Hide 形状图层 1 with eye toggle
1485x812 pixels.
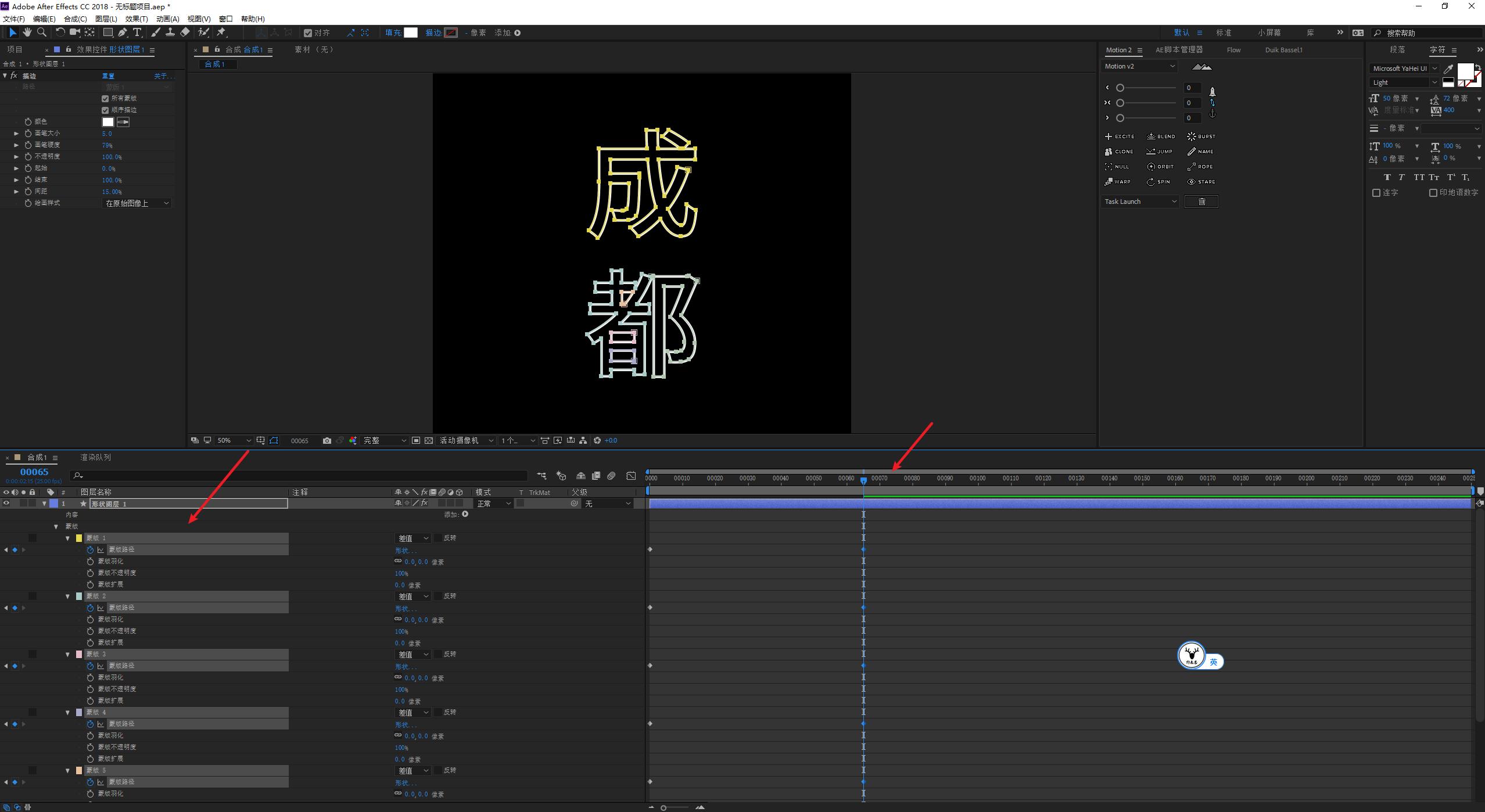(6, 504)
